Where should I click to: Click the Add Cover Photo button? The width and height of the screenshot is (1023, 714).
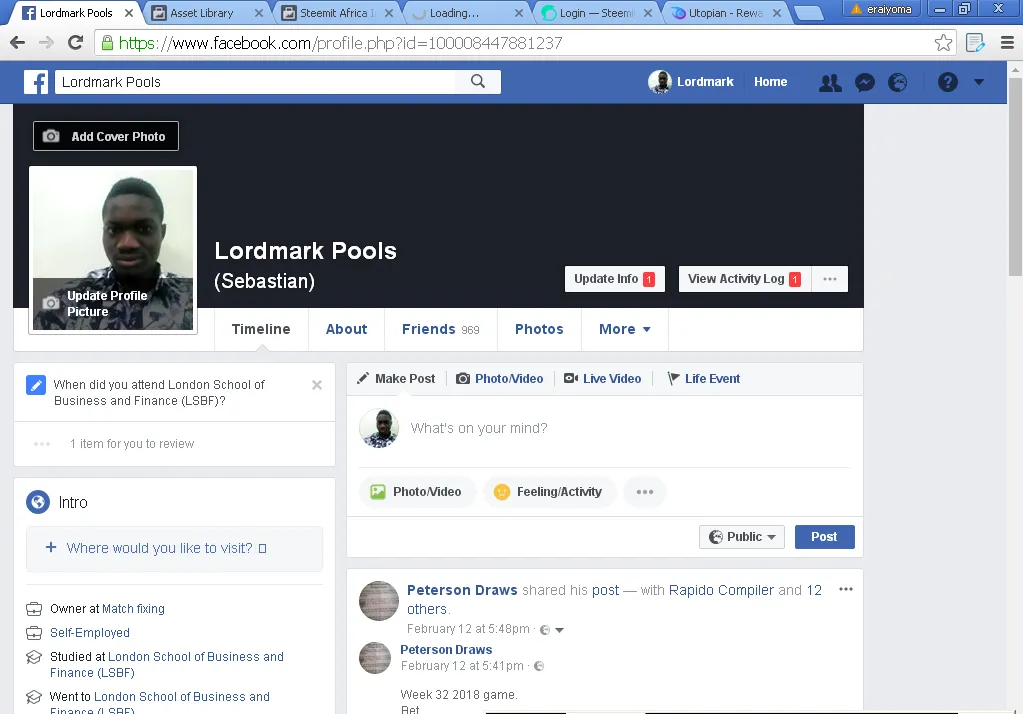106,136
